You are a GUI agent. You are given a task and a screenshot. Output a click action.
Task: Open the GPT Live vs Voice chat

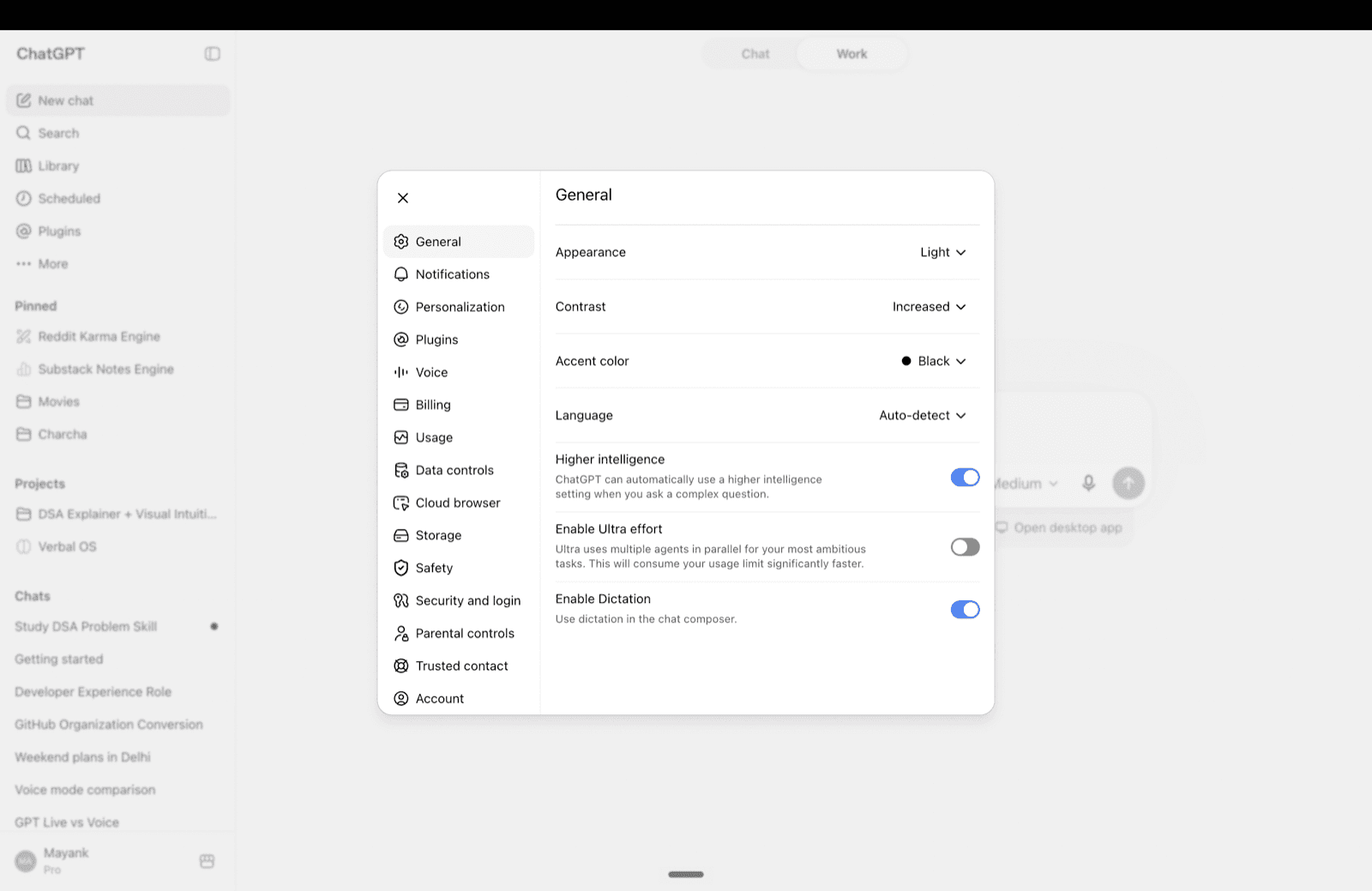click(x=117, y=822)
